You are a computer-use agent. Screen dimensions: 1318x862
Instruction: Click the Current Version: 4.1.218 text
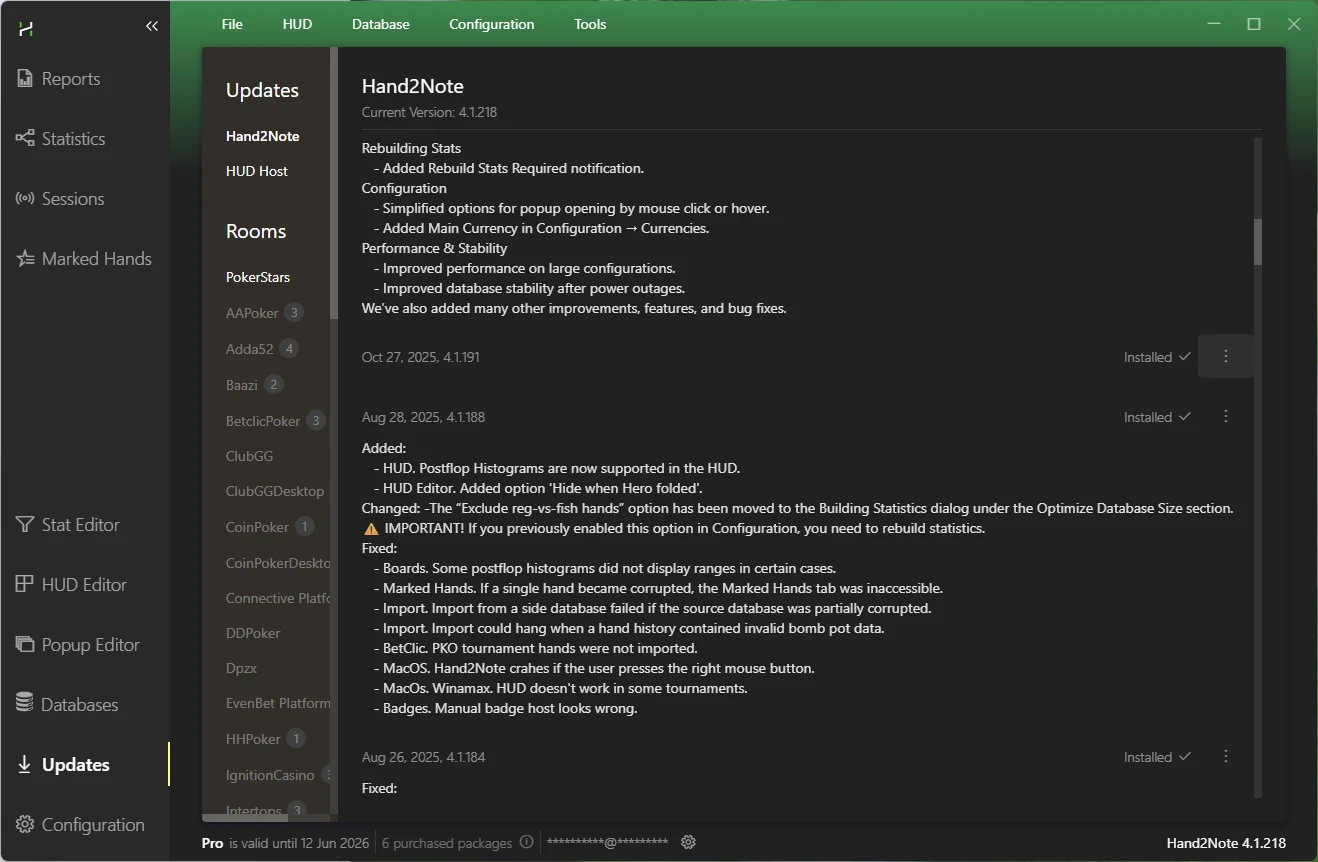(x=429, y=112)
